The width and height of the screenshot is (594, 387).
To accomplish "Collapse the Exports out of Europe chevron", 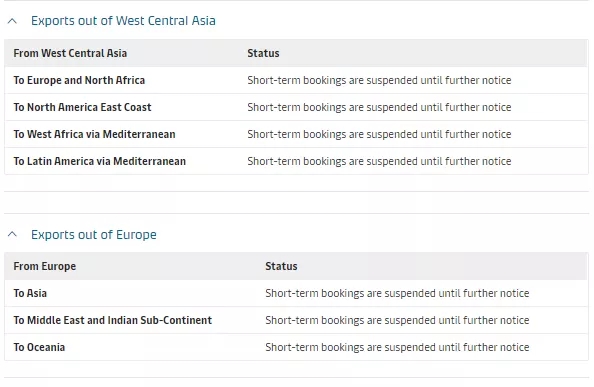I will (x=12, y=234).
